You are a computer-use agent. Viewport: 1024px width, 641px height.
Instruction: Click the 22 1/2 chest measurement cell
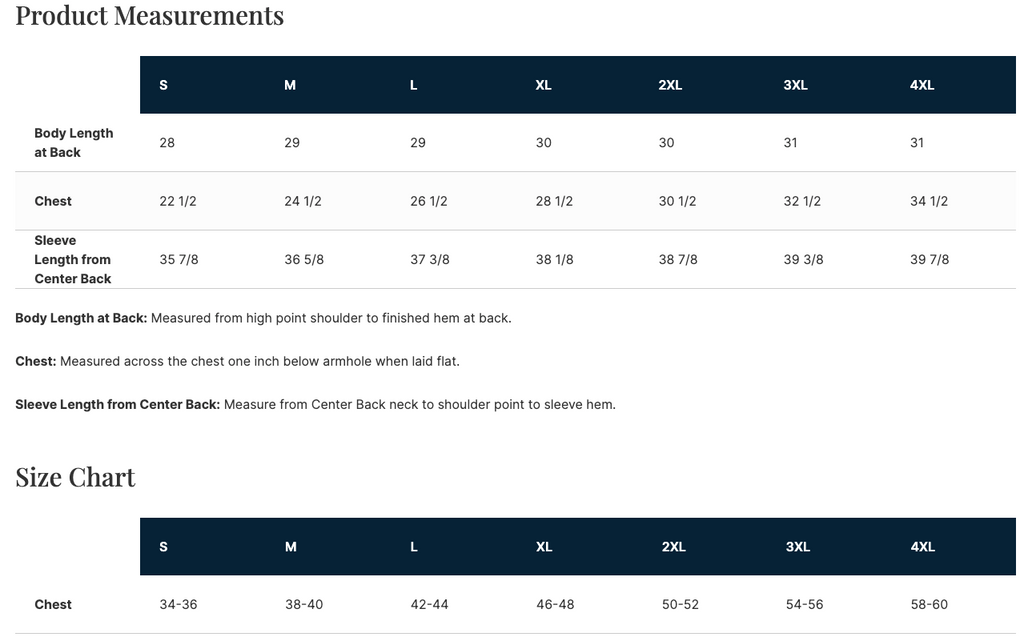[x=178, y=201]
